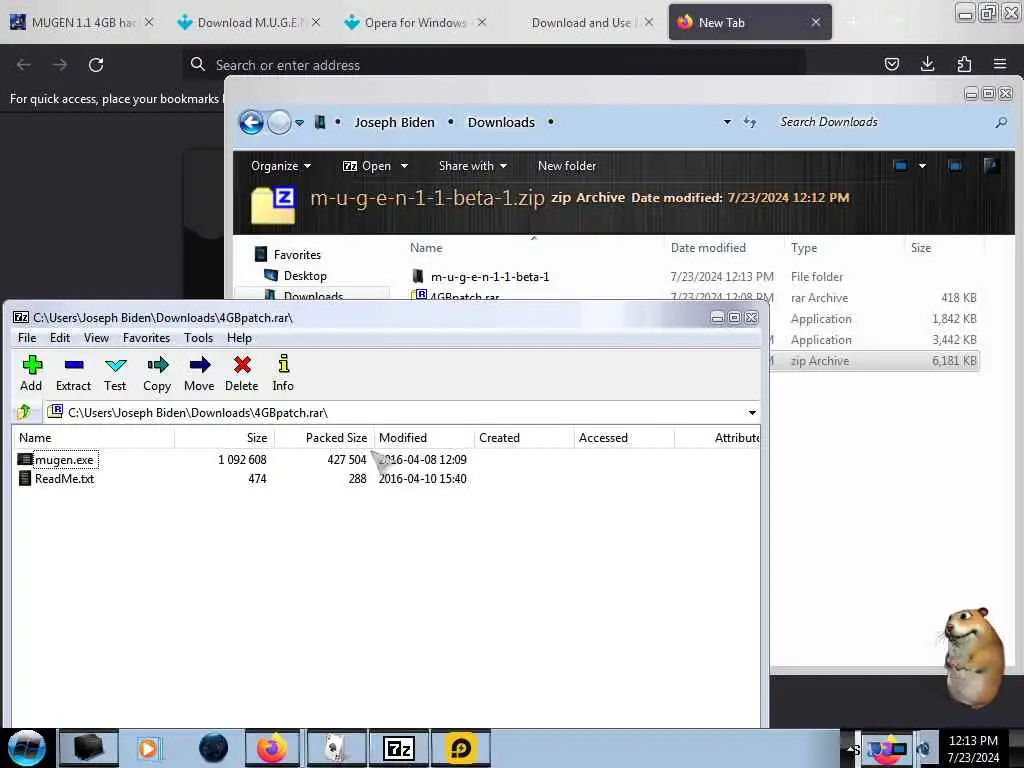Open Firefox extensions icon
The image size is (1024, 768).
[x=964, y=64]
